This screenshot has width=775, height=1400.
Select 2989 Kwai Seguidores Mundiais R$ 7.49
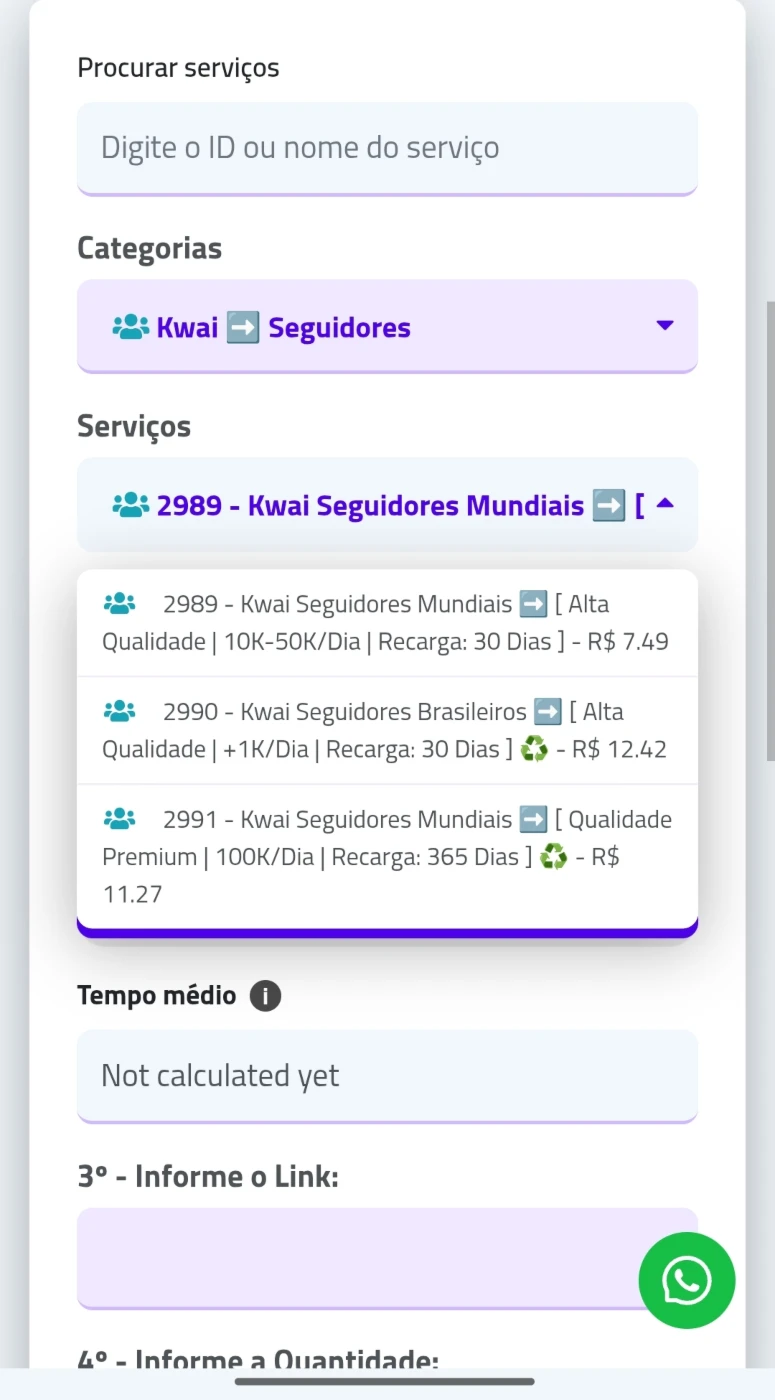386,623
